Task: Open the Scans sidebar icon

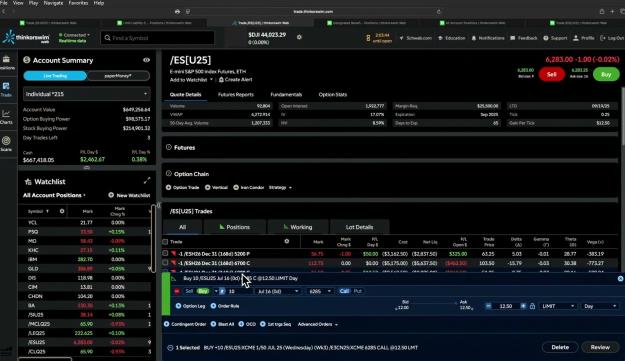Action: tap(6, 144)
